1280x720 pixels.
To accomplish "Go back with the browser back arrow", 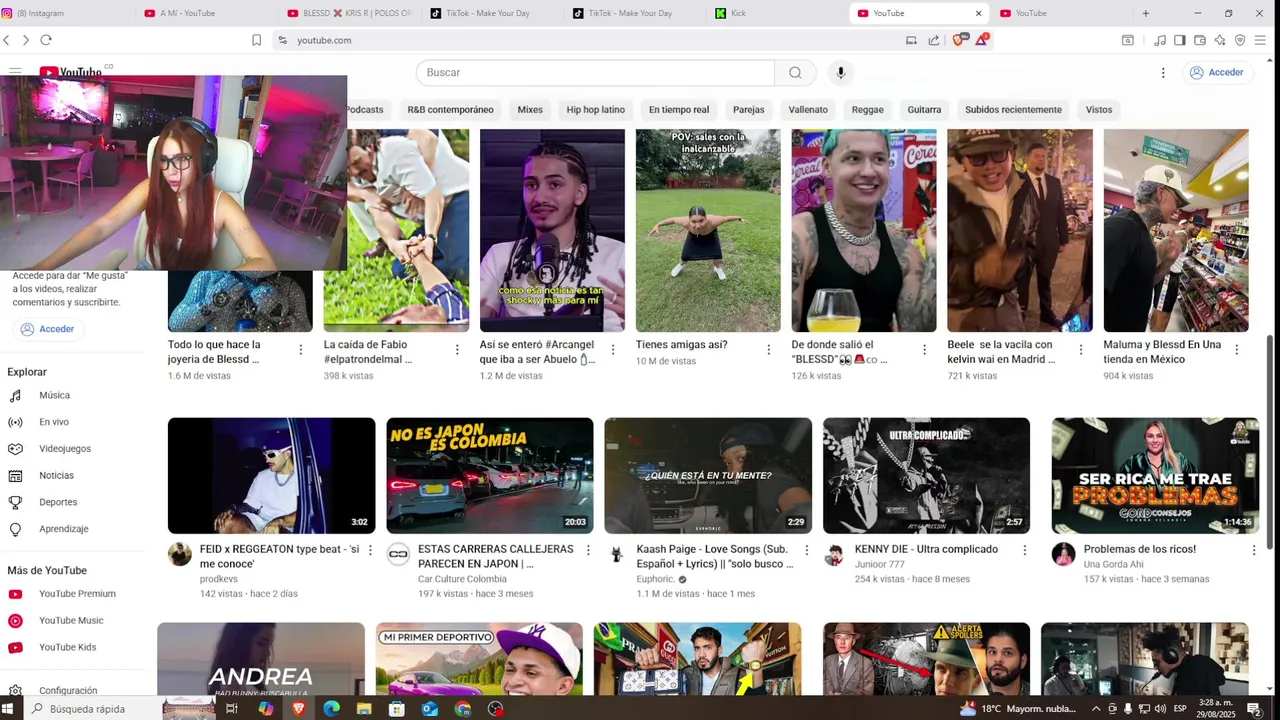I will click(x=7, y=40).
